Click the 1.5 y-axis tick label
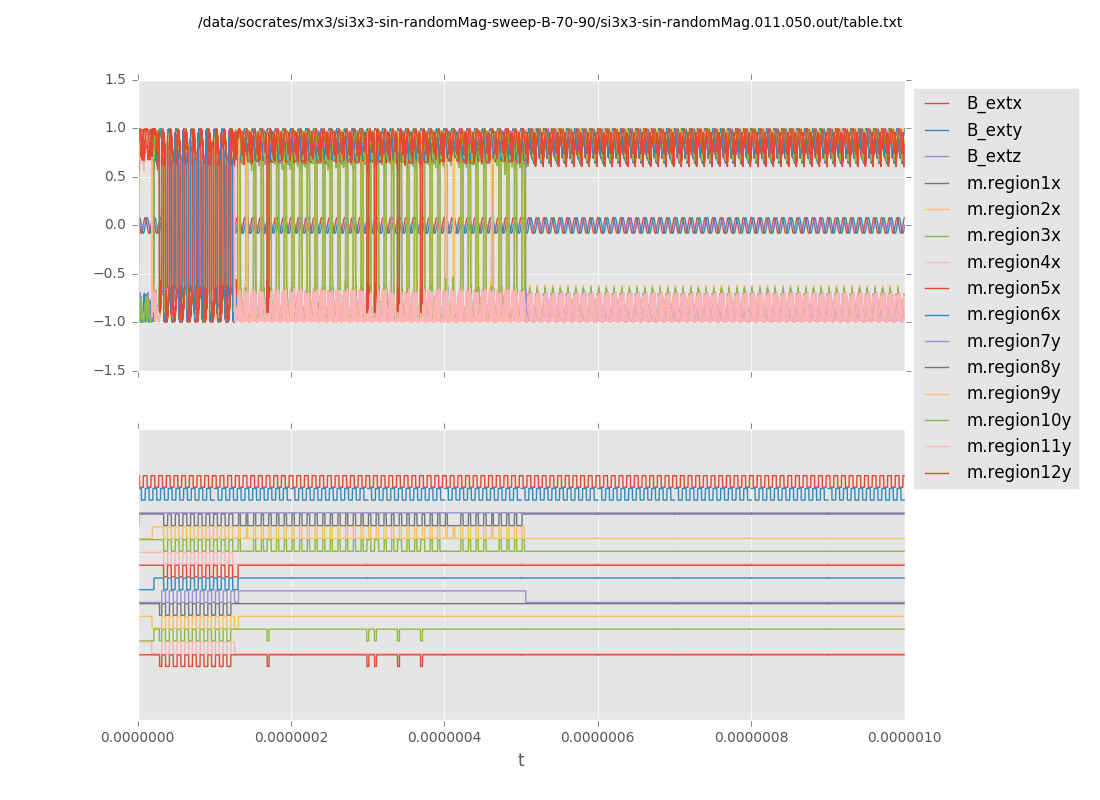 coord(115,79)
